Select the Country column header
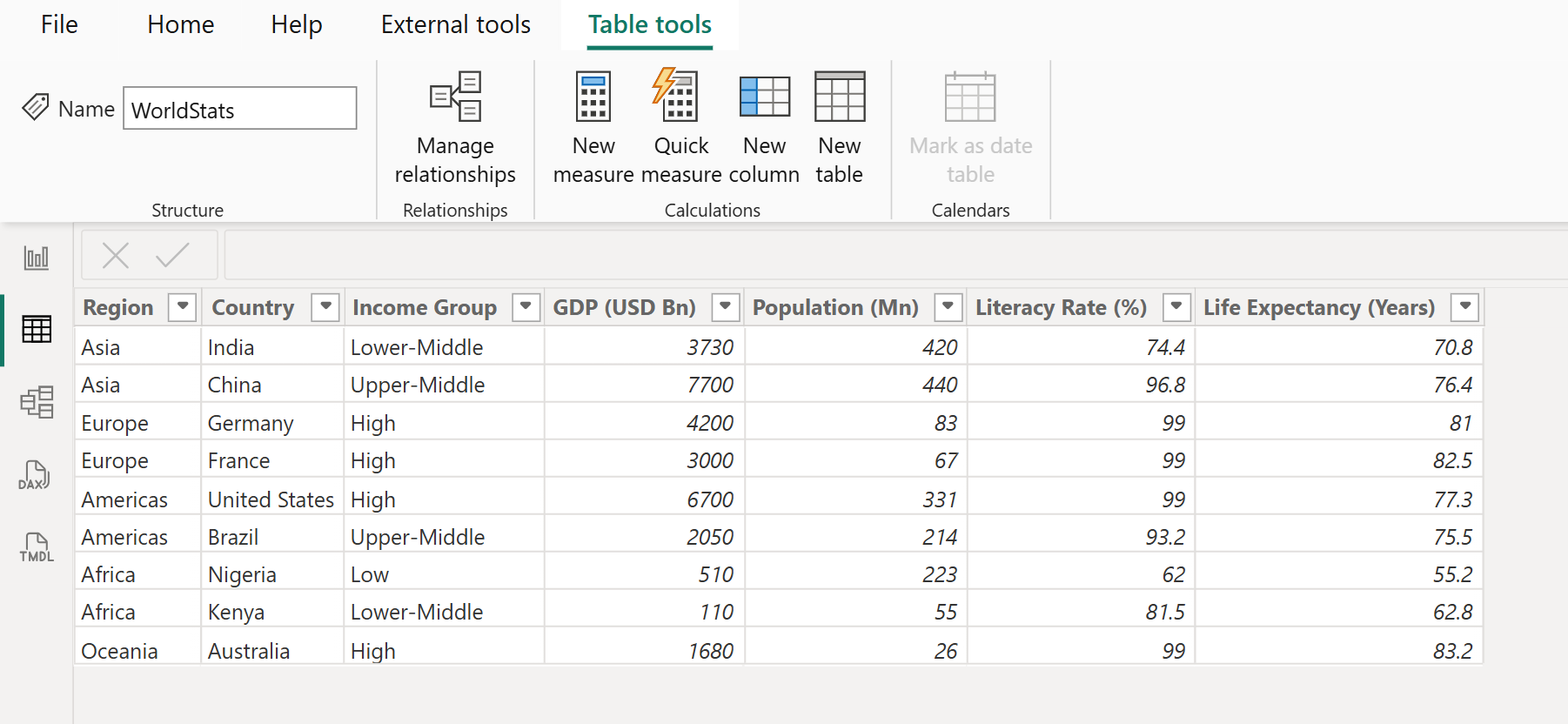 pos(253,307)
